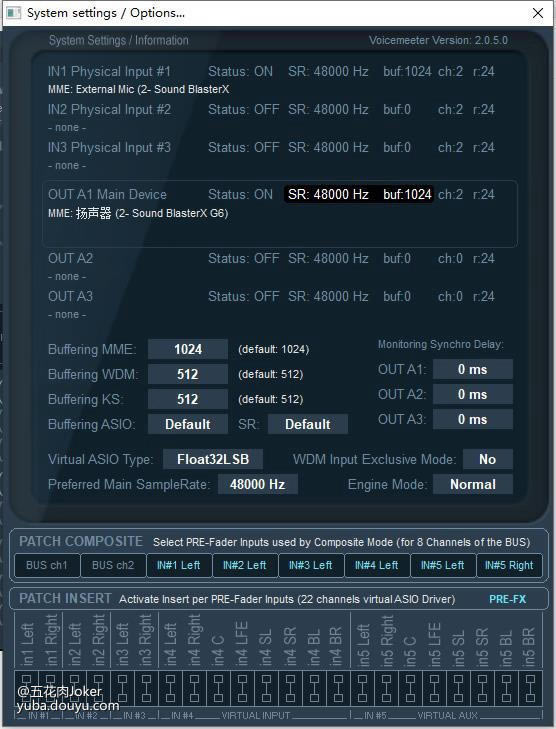Toggle the in1 Left patch insert switch
This screenshot has width=556, height=729.
(x=26, y=688)
